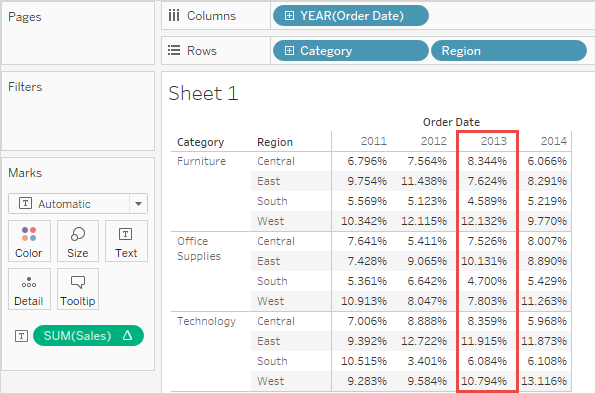This screenshot has width=596, height=394.
Task: Click the Tooltip marks card
Action: coord(78,289)
